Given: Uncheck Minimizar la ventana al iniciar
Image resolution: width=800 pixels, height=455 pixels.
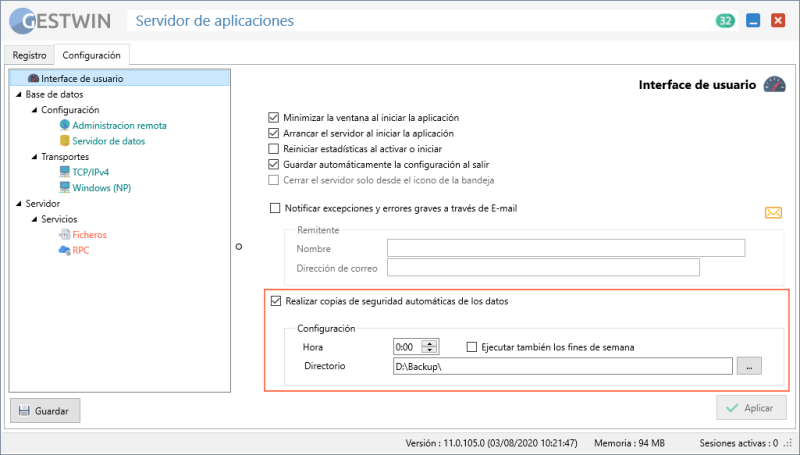Looking at the screenshot, I should [274, 117].
